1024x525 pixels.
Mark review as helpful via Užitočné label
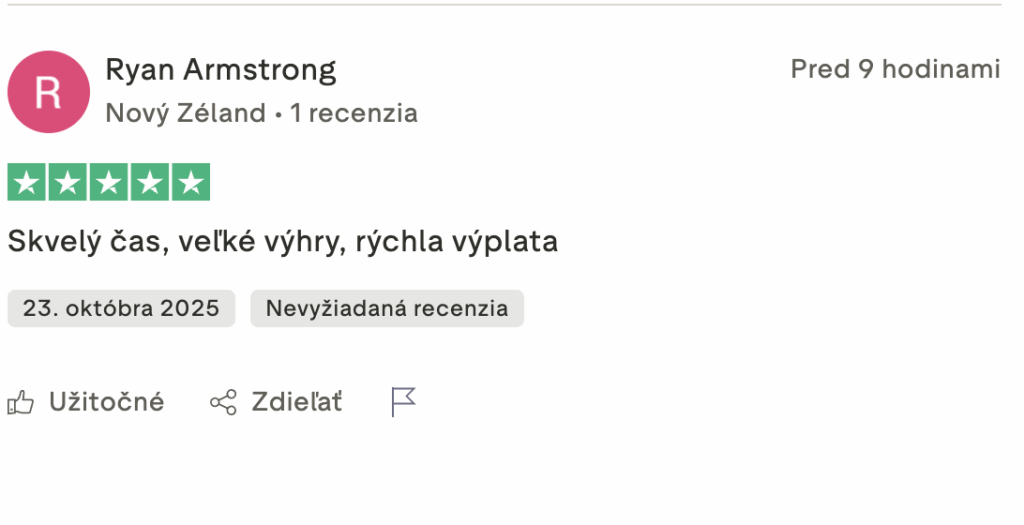(x=107, y=402)
